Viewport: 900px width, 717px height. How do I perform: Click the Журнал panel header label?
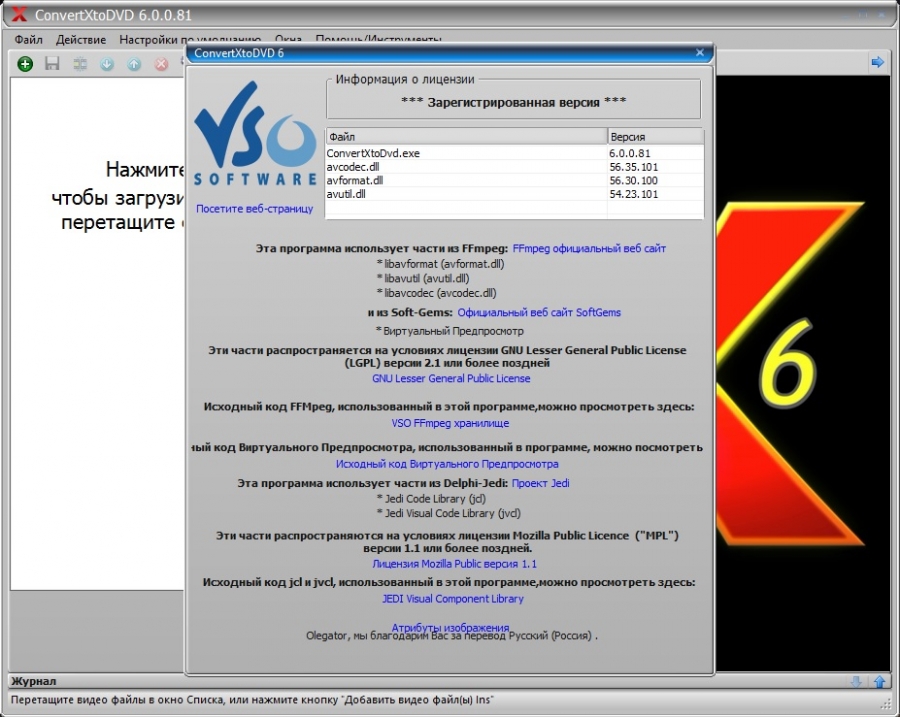(34, 681)
